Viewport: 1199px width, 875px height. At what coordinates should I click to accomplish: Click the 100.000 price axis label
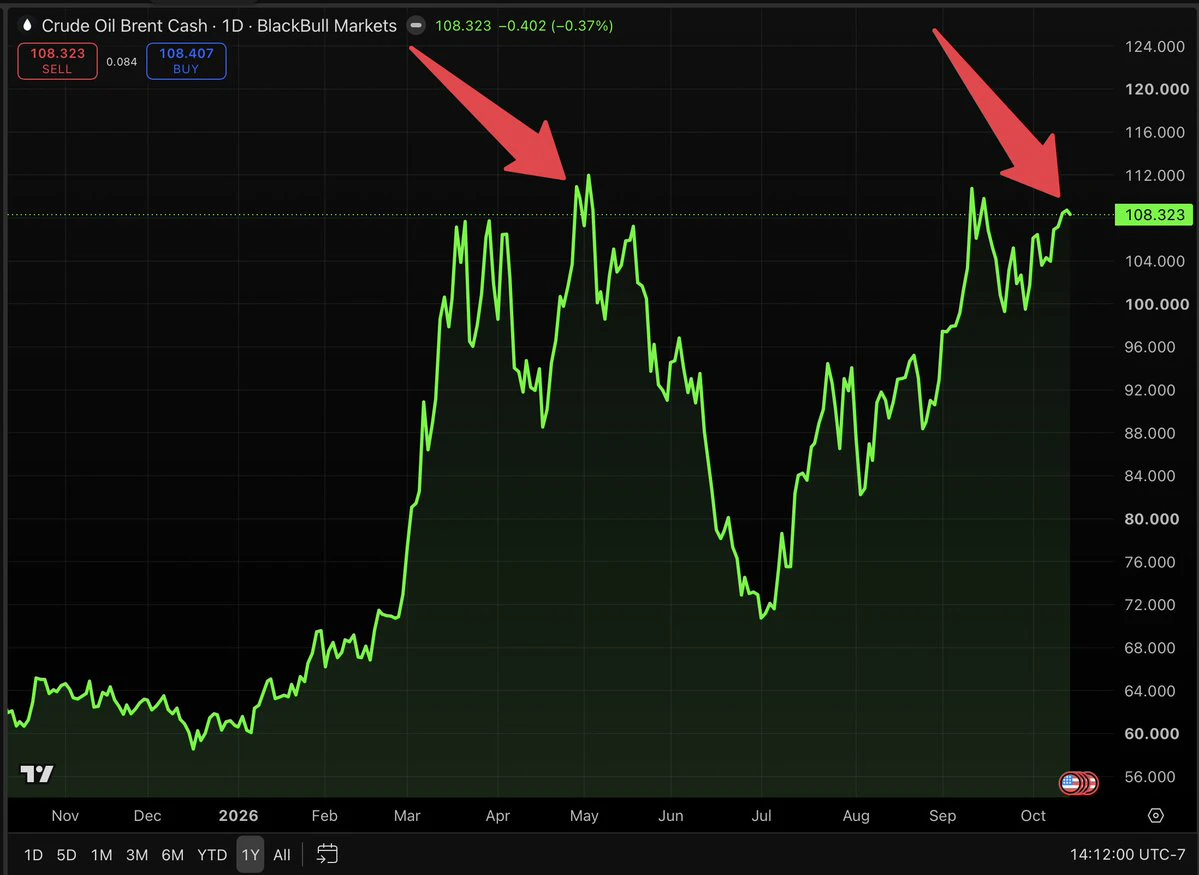1157,304
